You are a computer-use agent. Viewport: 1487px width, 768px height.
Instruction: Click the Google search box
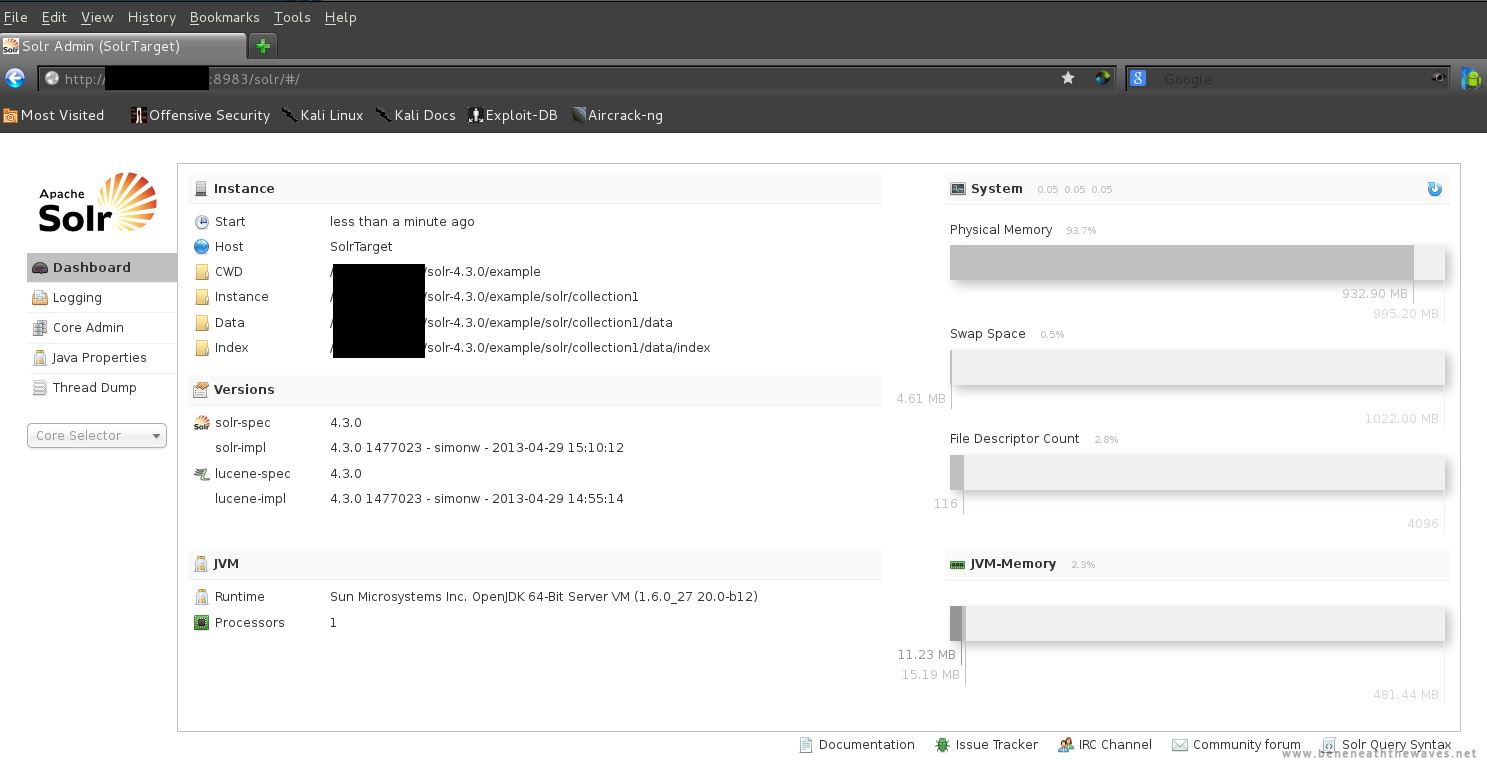[1290, 78]
